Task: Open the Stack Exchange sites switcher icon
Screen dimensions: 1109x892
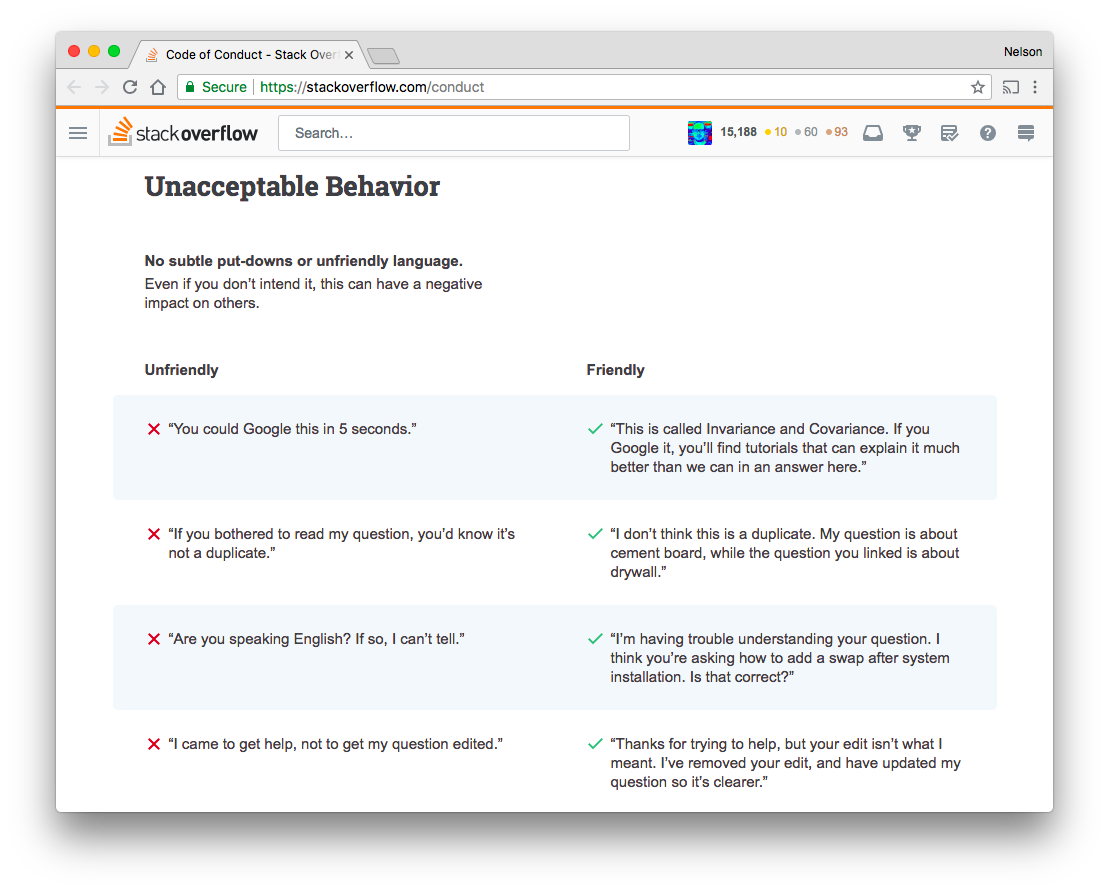Action: (x=1025, y=132)
